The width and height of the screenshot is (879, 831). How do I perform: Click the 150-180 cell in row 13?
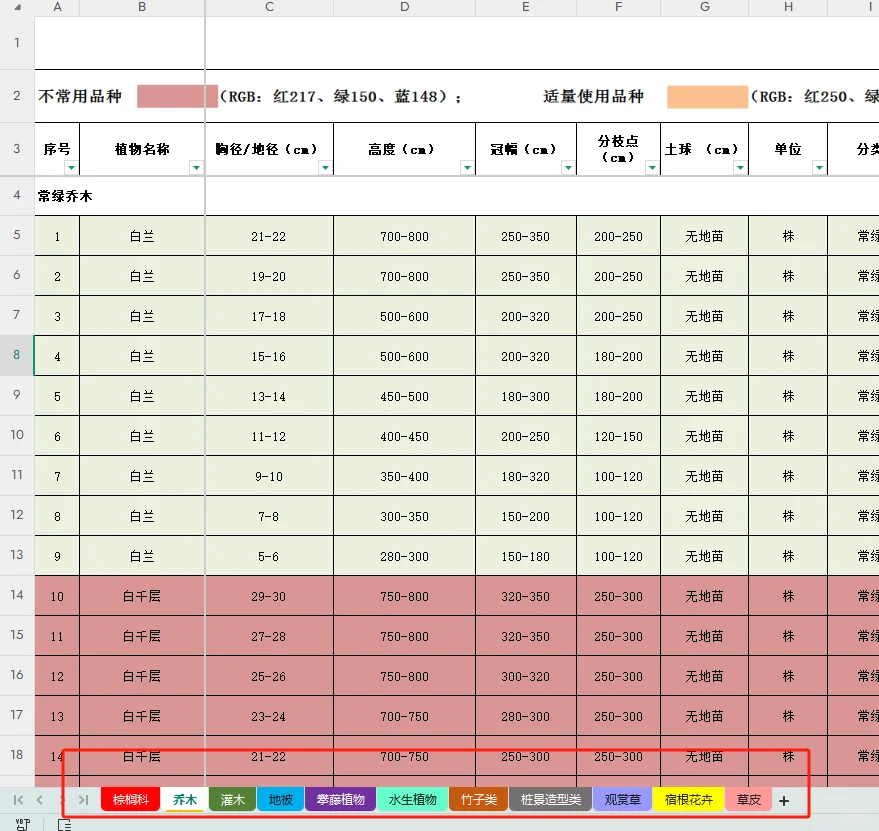click(x=526, y=556)
